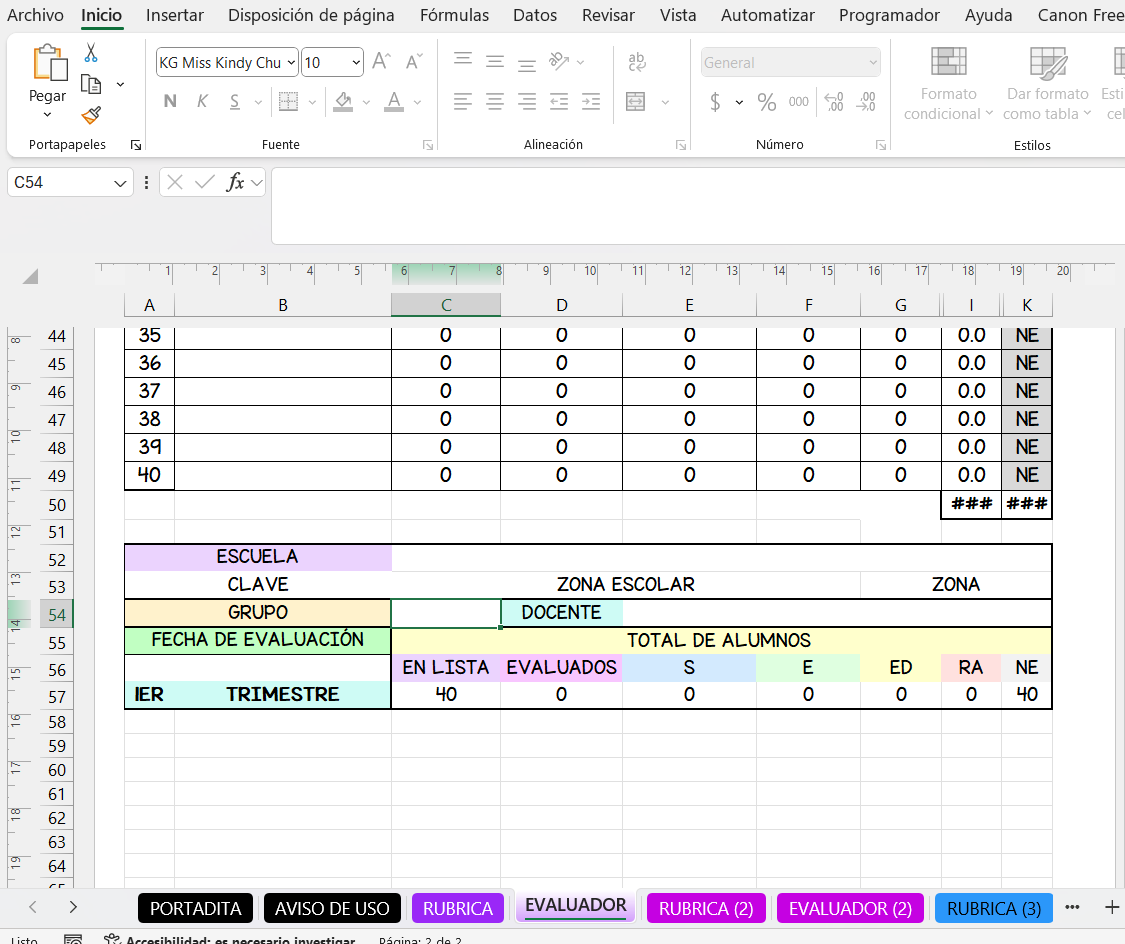Click the Cut scissors icon
This screenshot has width=1125, height=944.
tap(91, 53)
